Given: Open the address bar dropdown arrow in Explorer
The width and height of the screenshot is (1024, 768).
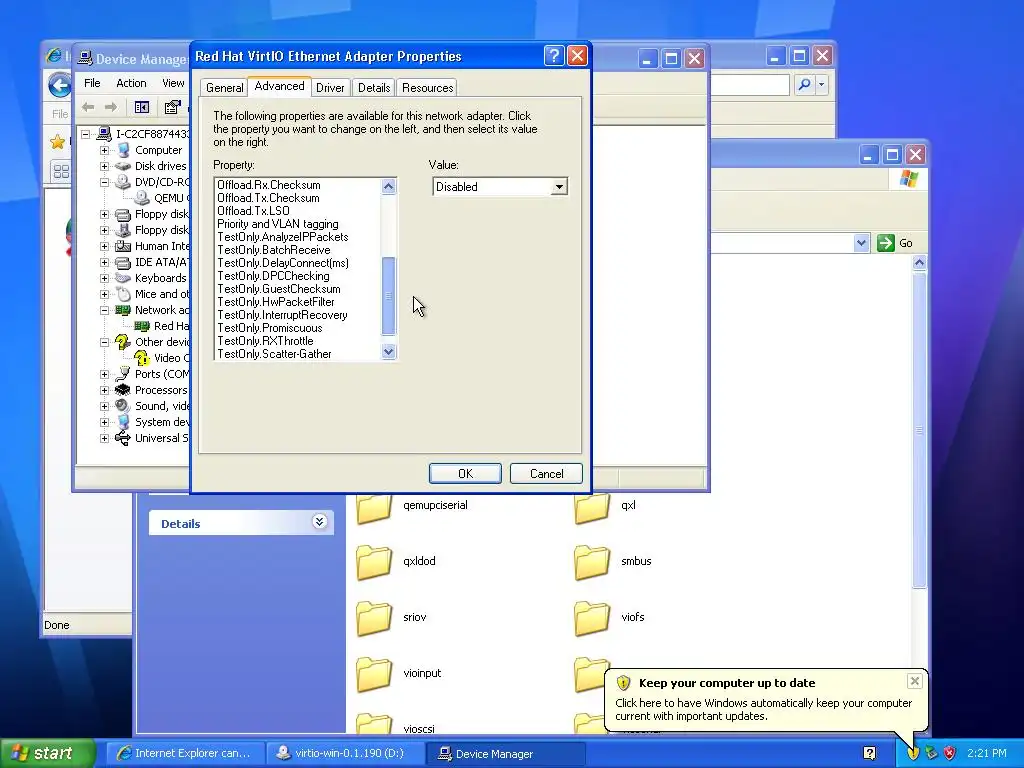Looking at the screenshot, I should (861, 243).
